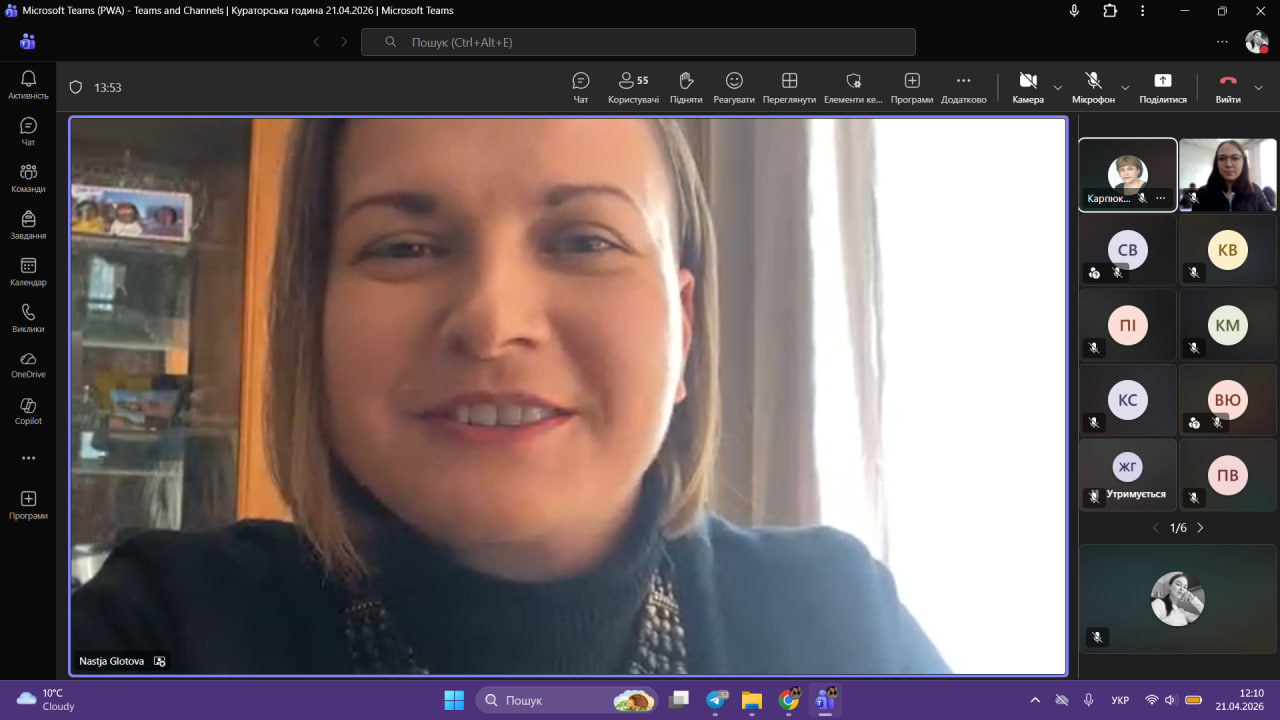1280x720 pixels.
Task: Click the Програми apps icon in meeting toolbar
Action: coord(911,87)
